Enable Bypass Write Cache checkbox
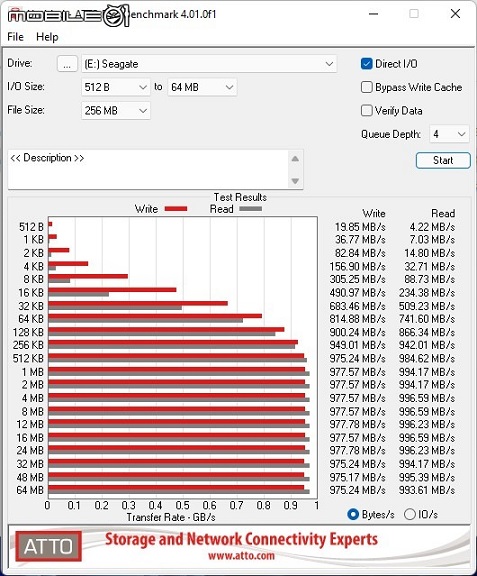Viewport: 477px width, 576px height. click(366, 87)
